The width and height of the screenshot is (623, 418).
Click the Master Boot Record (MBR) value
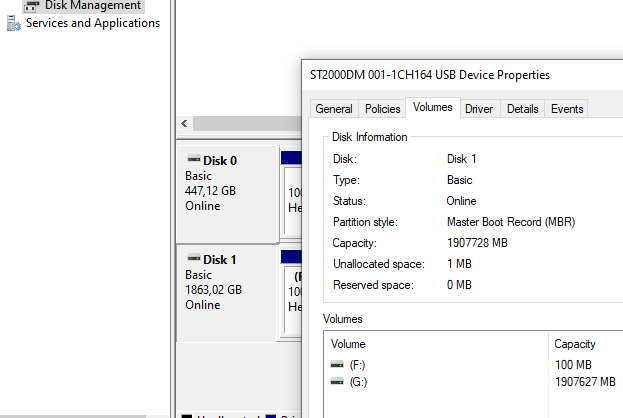[511, 222]
